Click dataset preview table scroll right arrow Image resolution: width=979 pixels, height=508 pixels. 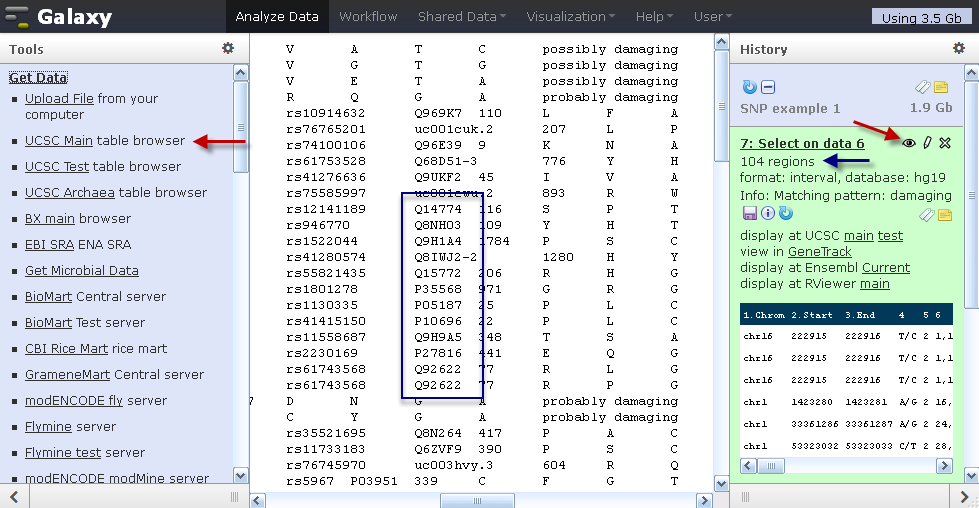click(945, 466)
